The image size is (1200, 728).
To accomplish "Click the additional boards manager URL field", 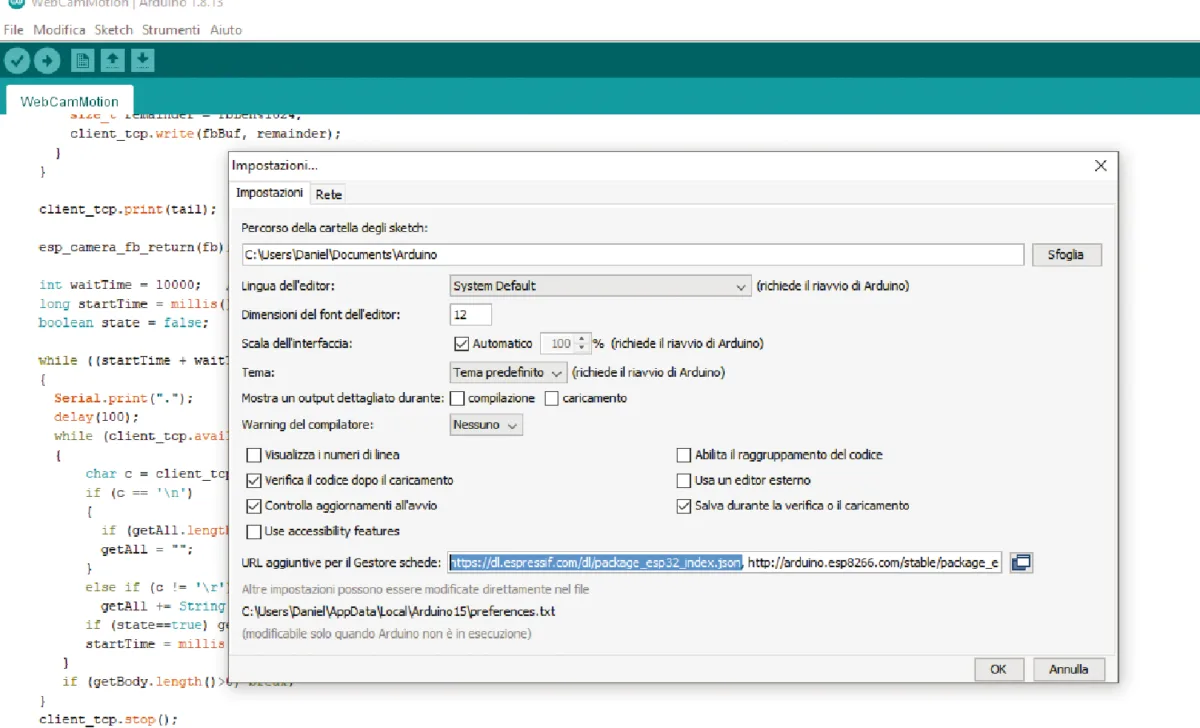I will pyautogui.click(x=724, y=562).
